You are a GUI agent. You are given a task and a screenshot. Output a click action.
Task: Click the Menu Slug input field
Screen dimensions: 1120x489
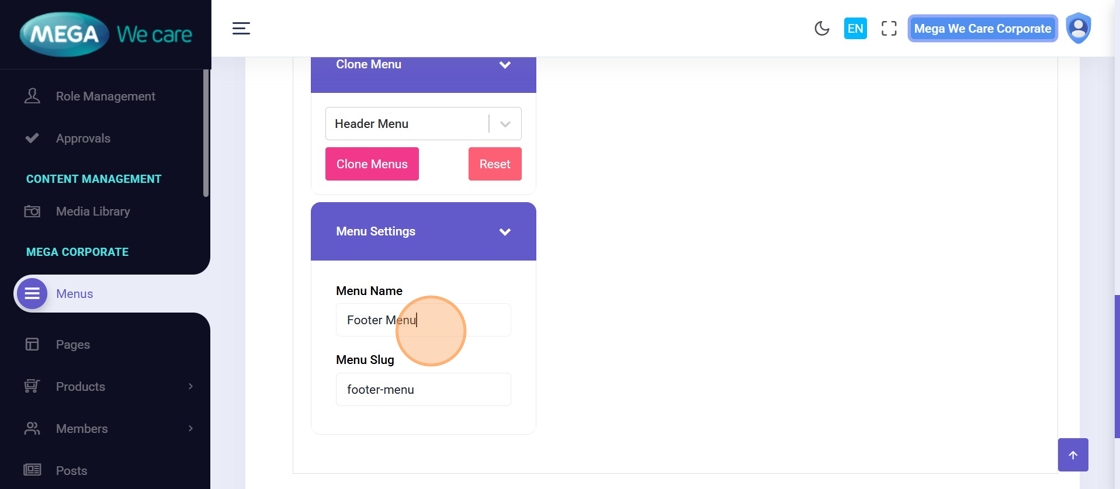pyautogui.click(x=423, y=390)
